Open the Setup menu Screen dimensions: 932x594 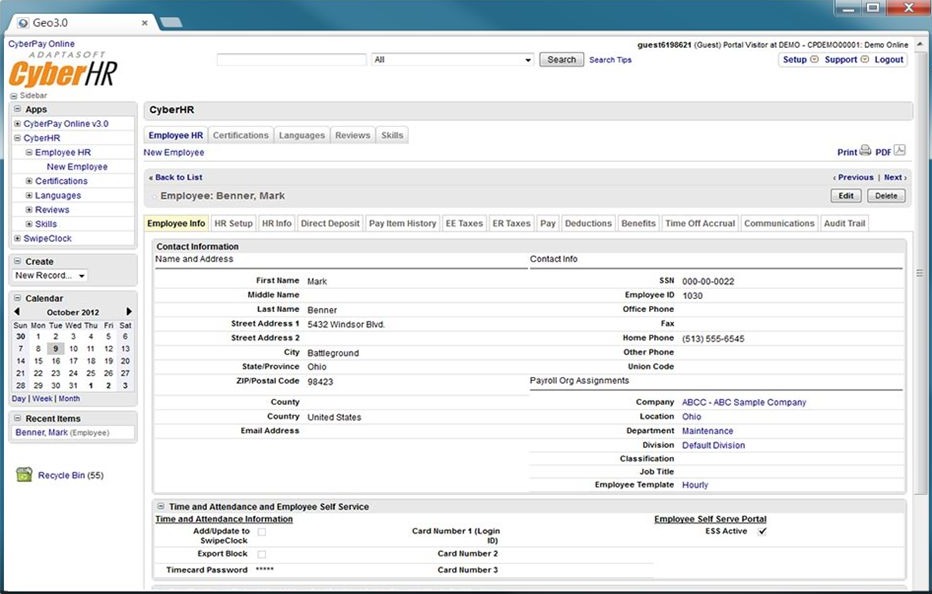800,59
